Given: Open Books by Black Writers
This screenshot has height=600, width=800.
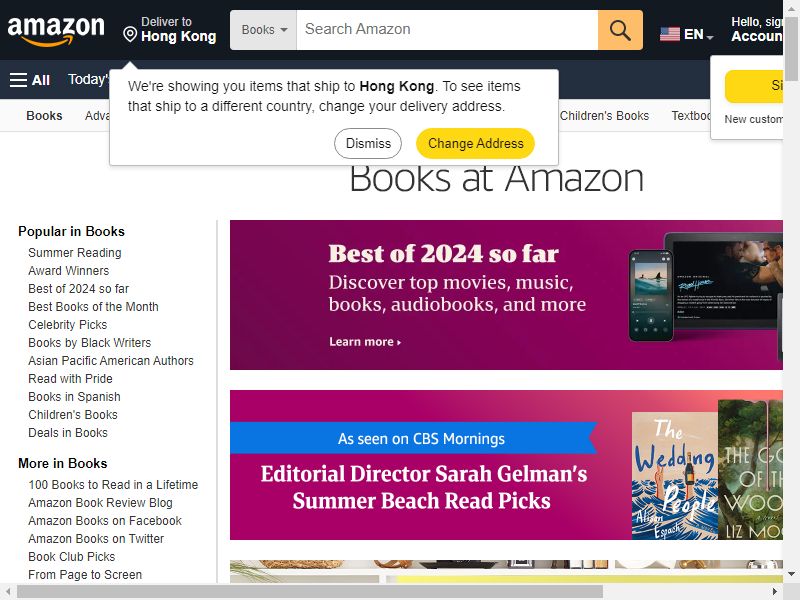Looking at the screenshot, I should coord(90,343).
